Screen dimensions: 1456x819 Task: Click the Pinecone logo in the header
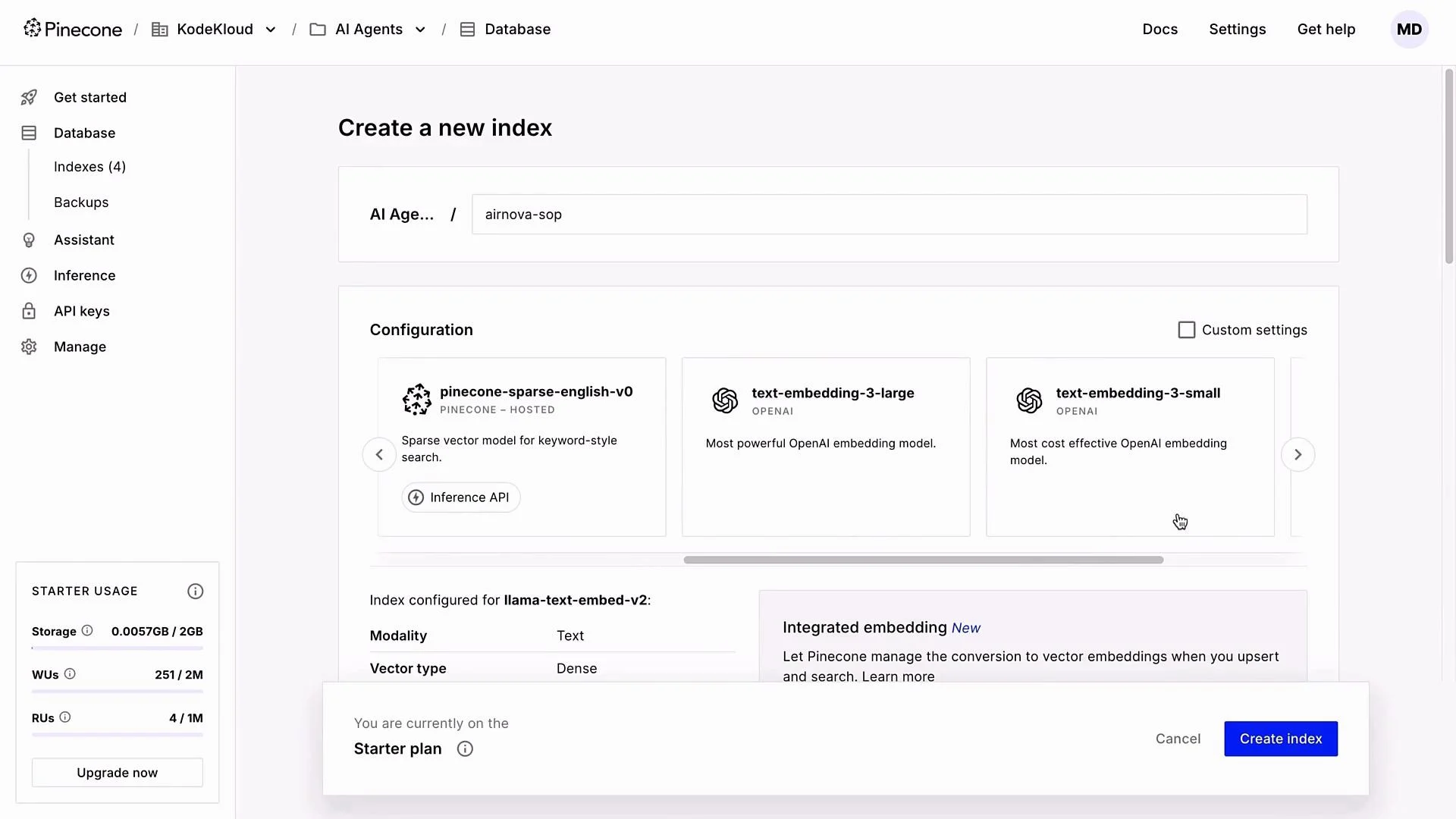(73, 29)
